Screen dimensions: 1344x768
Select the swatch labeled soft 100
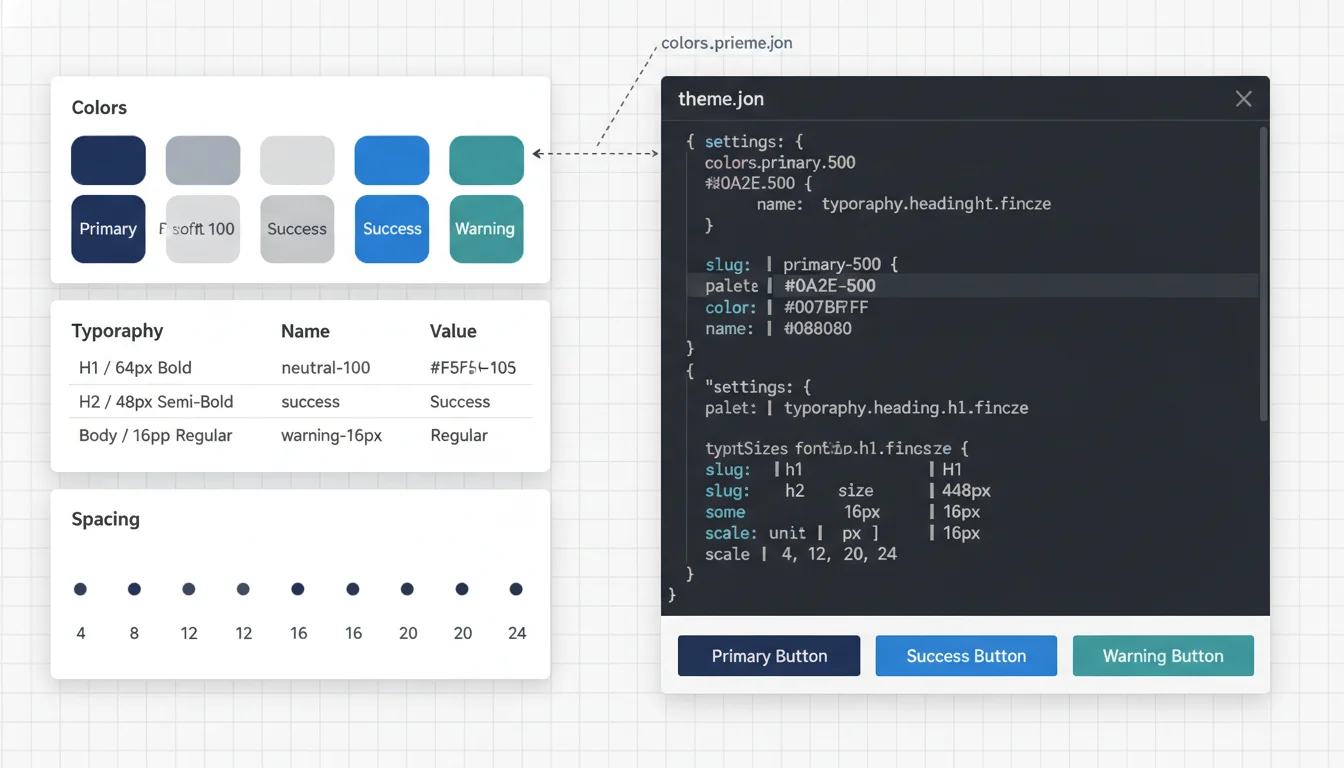coord(203,229)
